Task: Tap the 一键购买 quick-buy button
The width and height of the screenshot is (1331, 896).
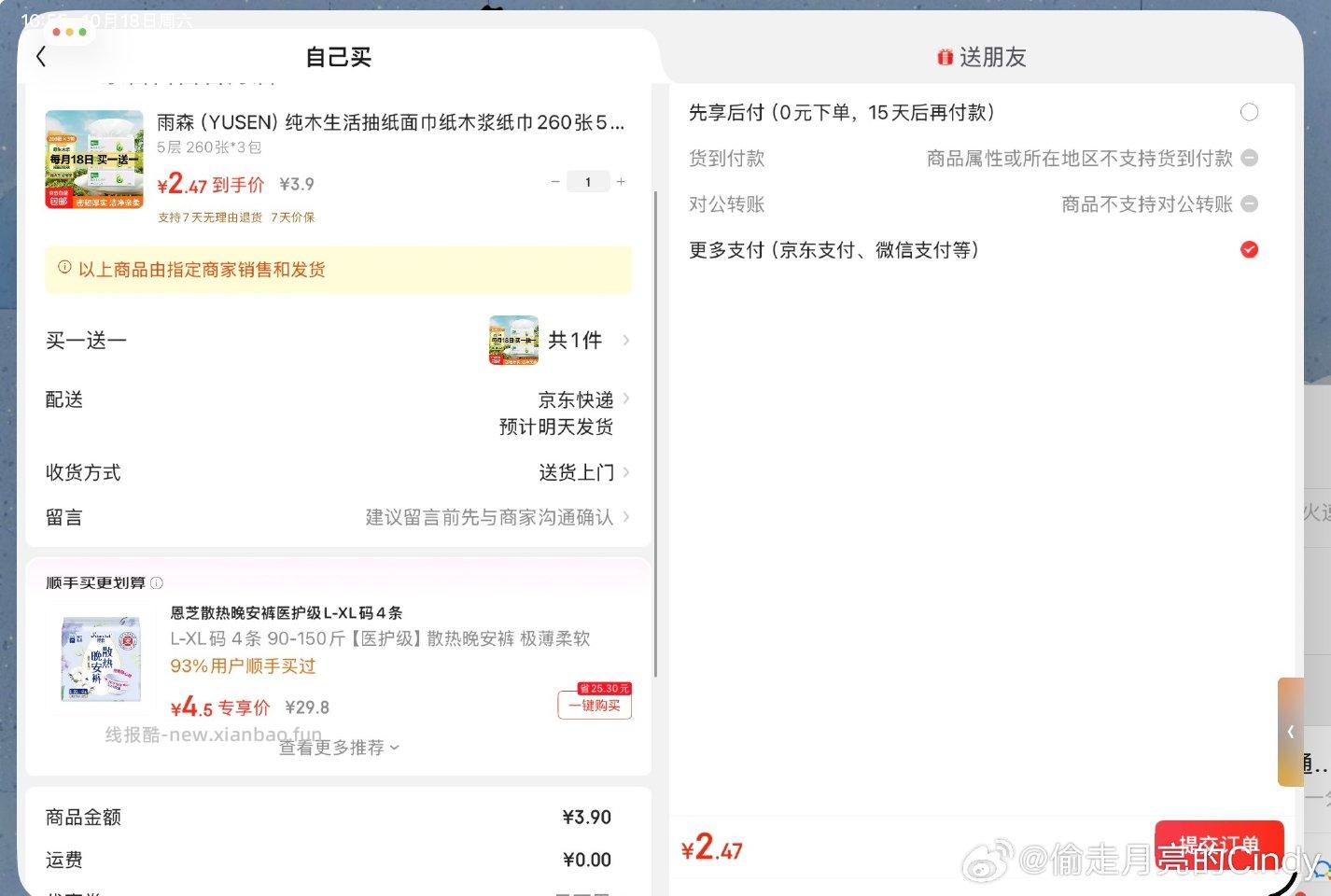Action: 594,705
